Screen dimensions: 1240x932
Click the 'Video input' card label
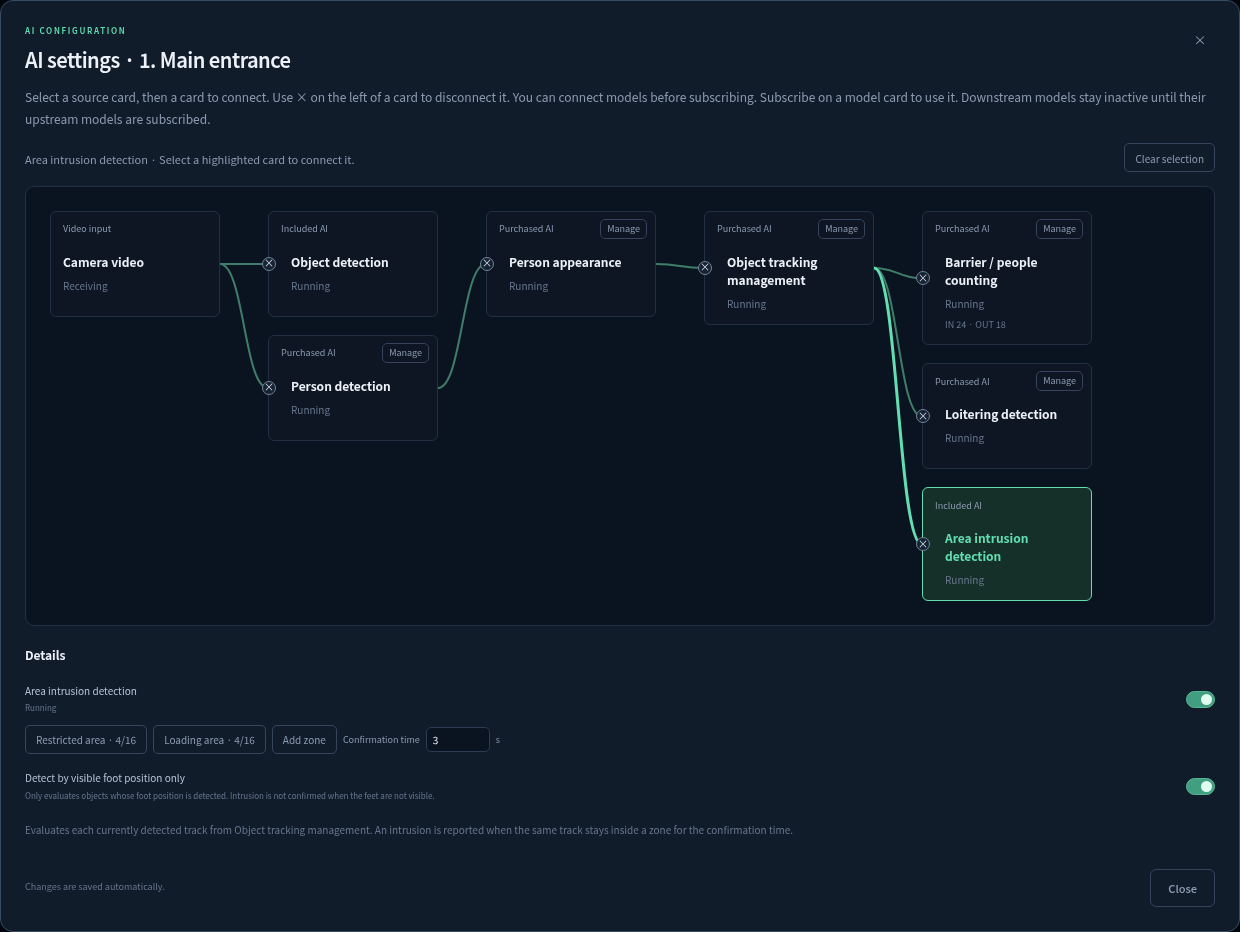(87, 229)
